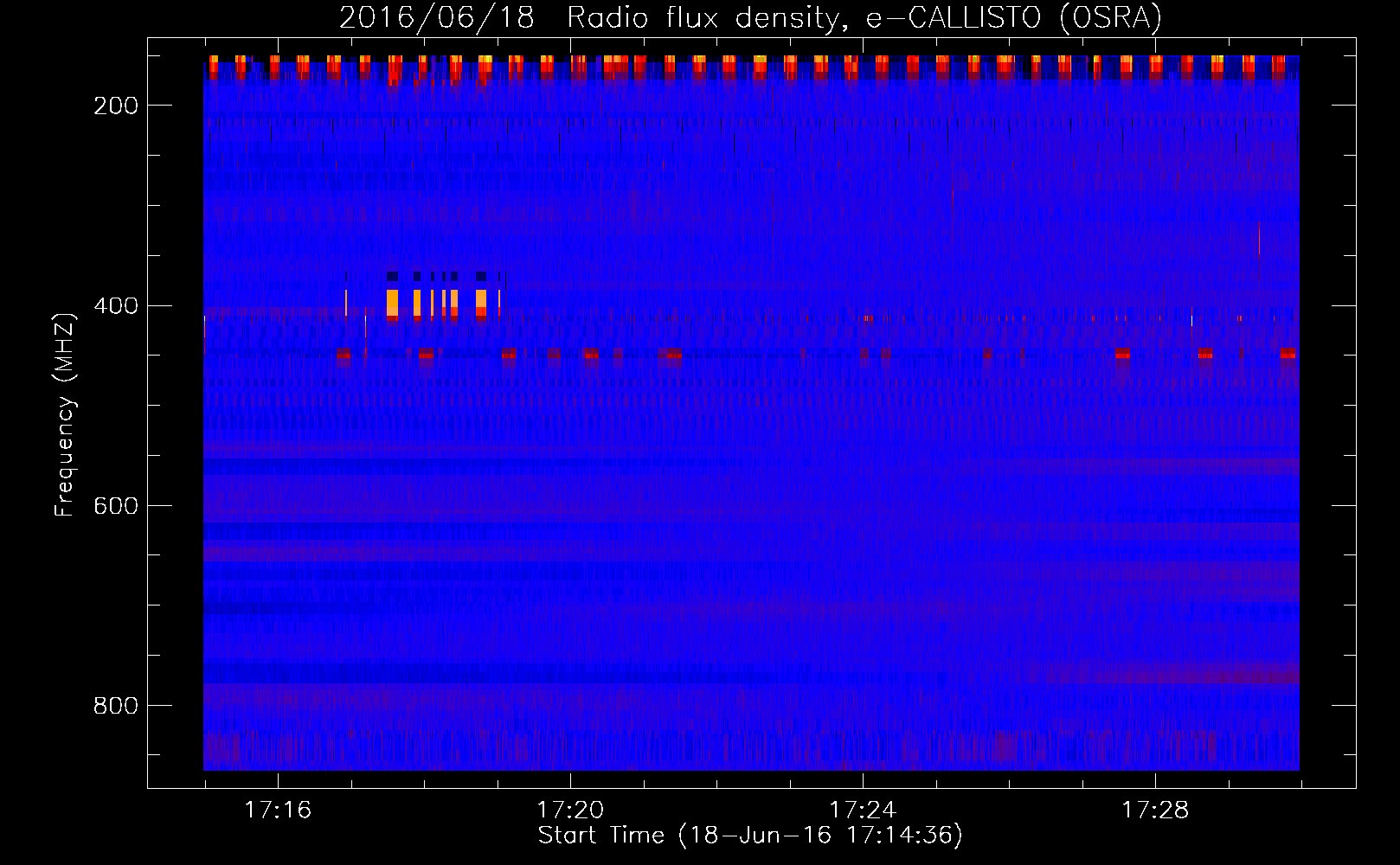Click the 17:24 time tick label

tap(863, 811)
